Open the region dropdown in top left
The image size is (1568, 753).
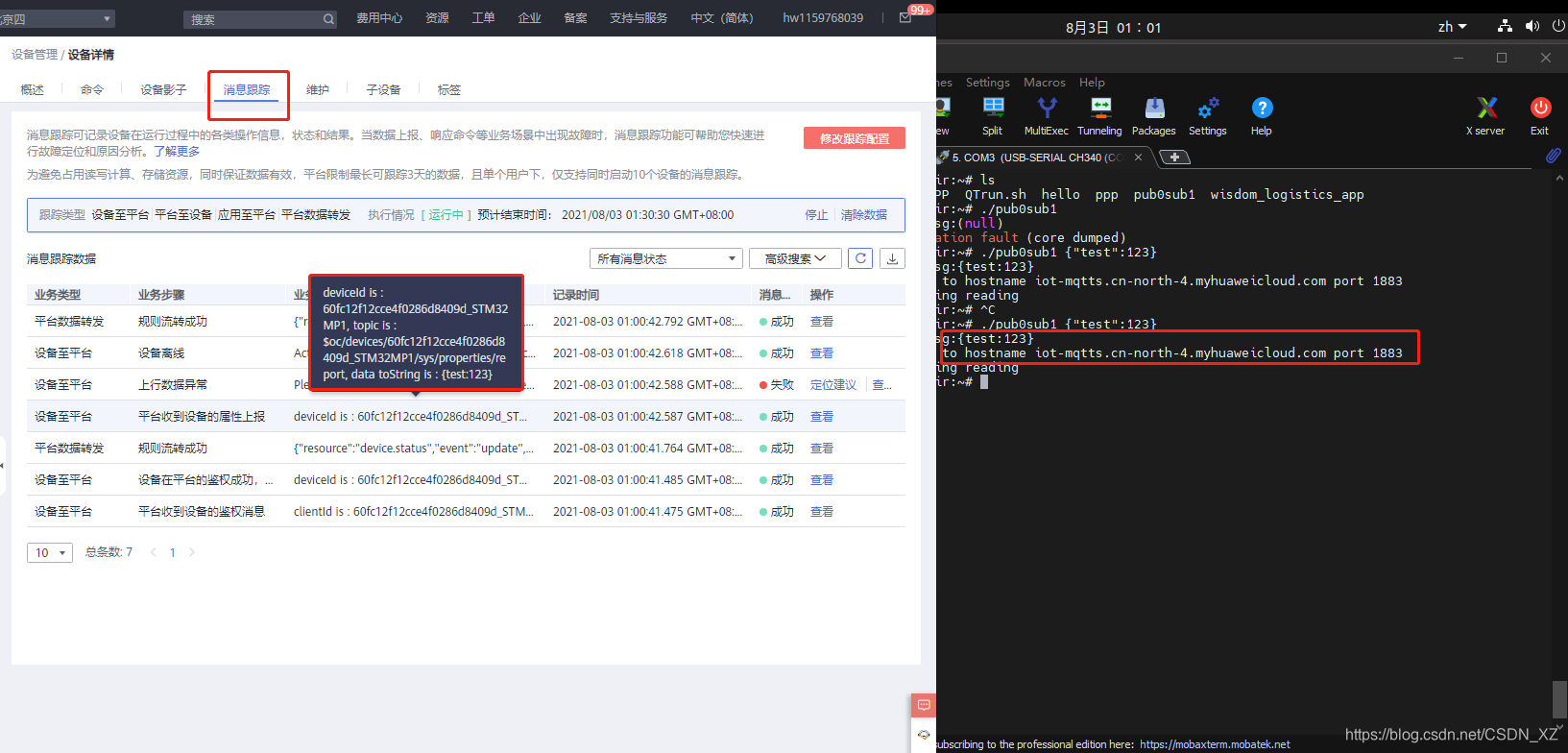click(x=56, y=19)
